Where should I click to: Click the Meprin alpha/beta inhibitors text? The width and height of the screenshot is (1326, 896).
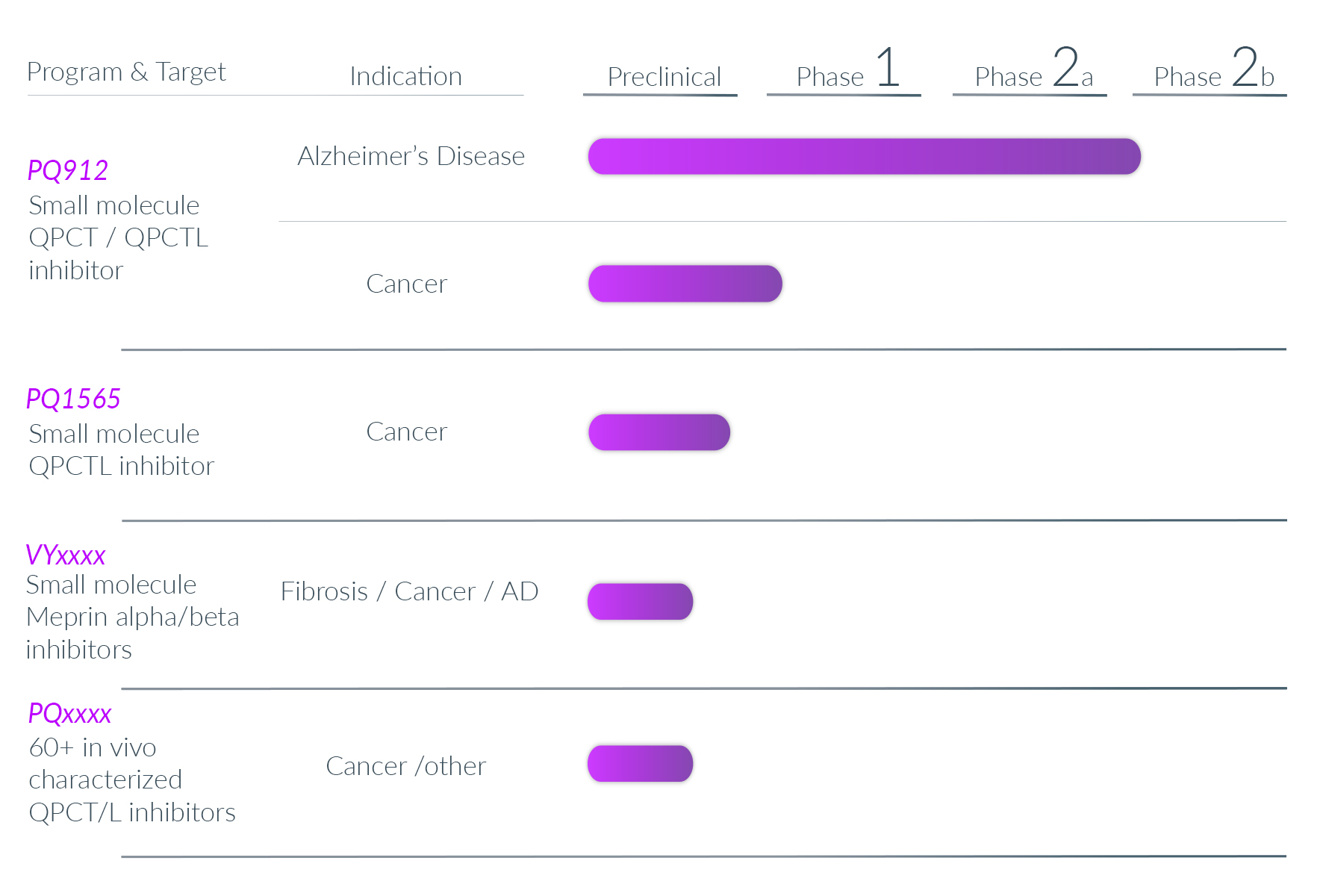(132, 633)
